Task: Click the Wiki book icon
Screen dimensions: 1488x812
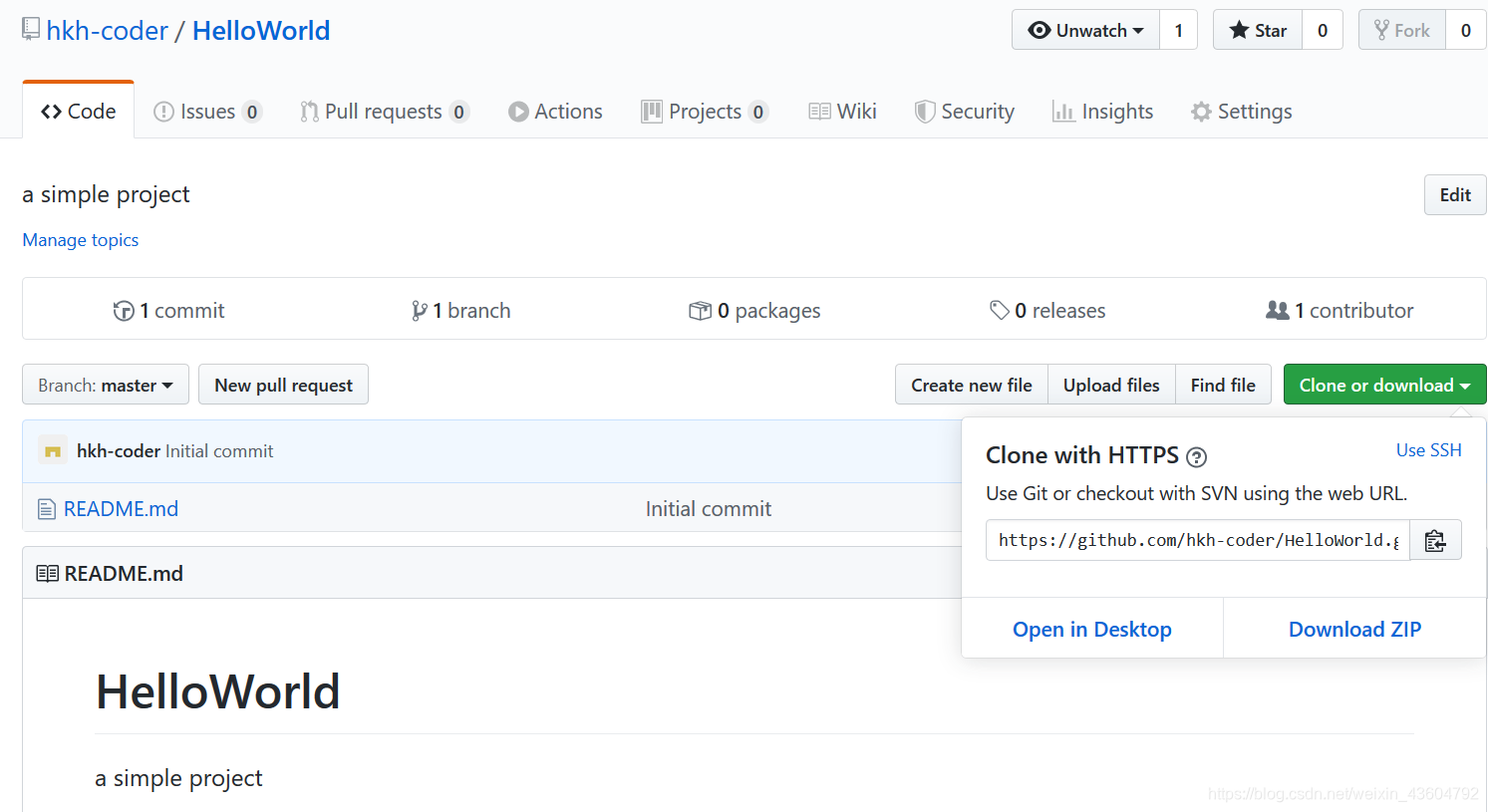Action: click(x=819, y=112)
